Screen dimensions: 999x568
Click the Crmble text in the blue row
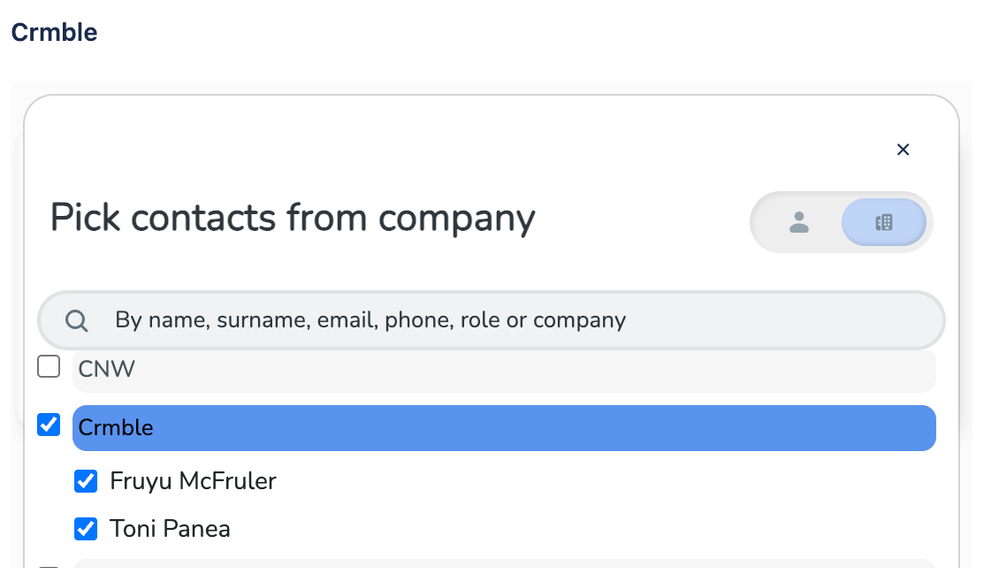point(116,428)
